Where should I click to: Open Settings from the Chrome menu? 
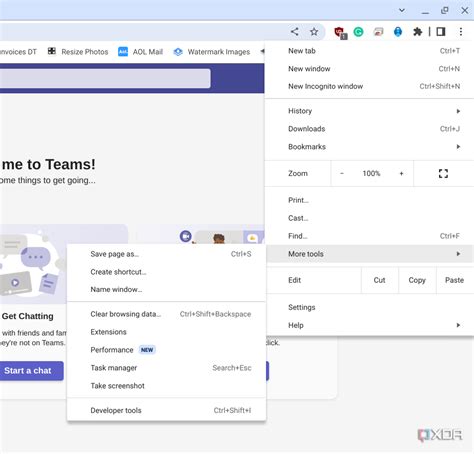pos(369,307)
